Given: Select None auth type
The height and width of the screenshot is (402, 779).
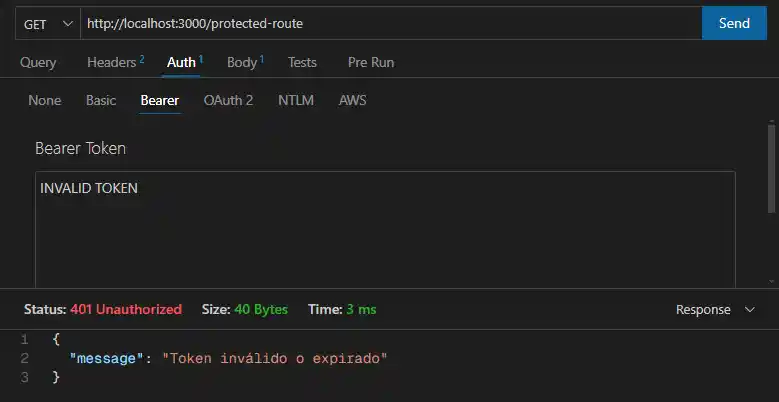Looking at the screenshot, I should pos(44,100).
